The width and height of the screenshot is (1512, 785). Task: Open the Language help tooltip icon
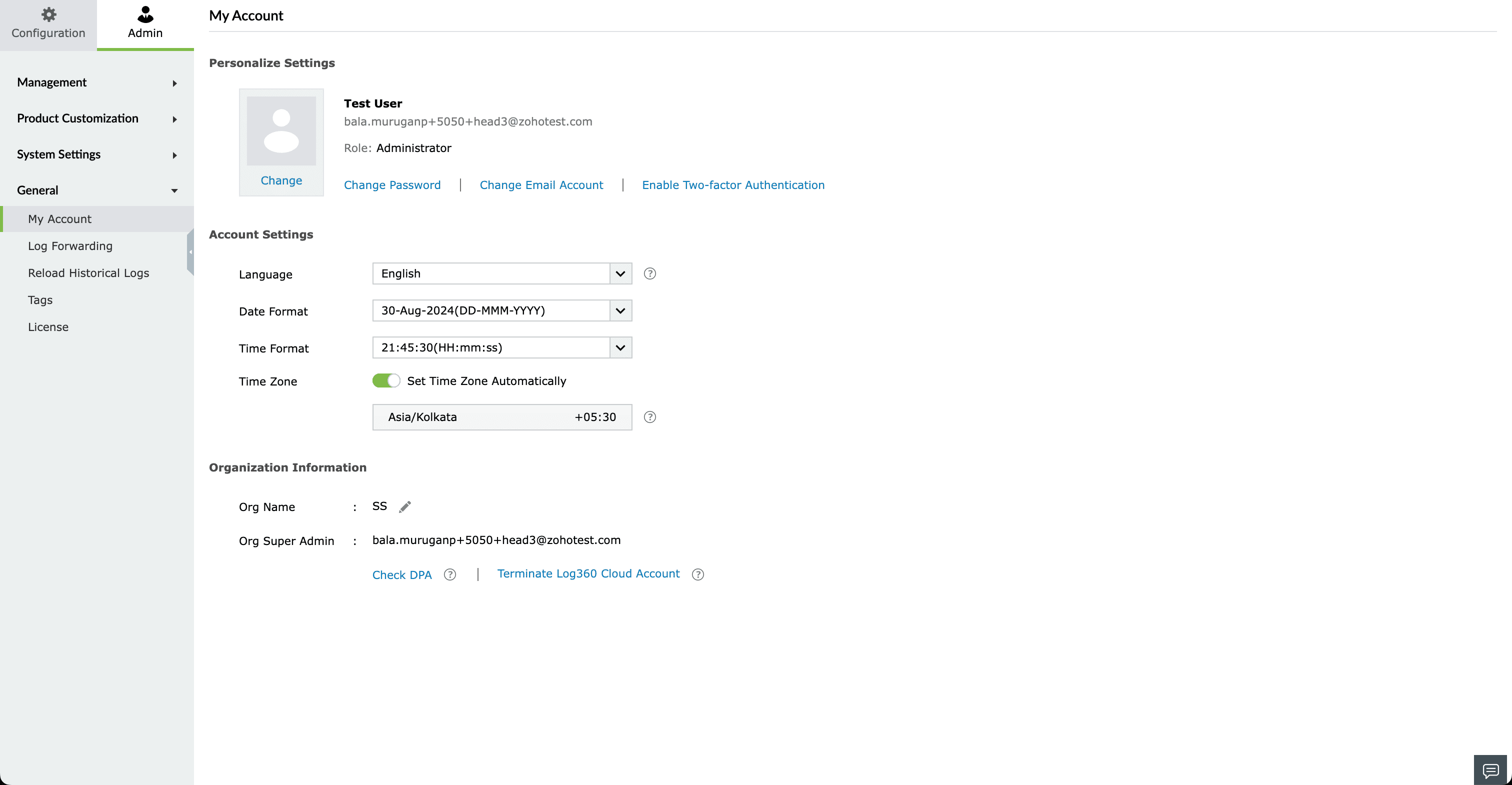(x=650, y=273)
